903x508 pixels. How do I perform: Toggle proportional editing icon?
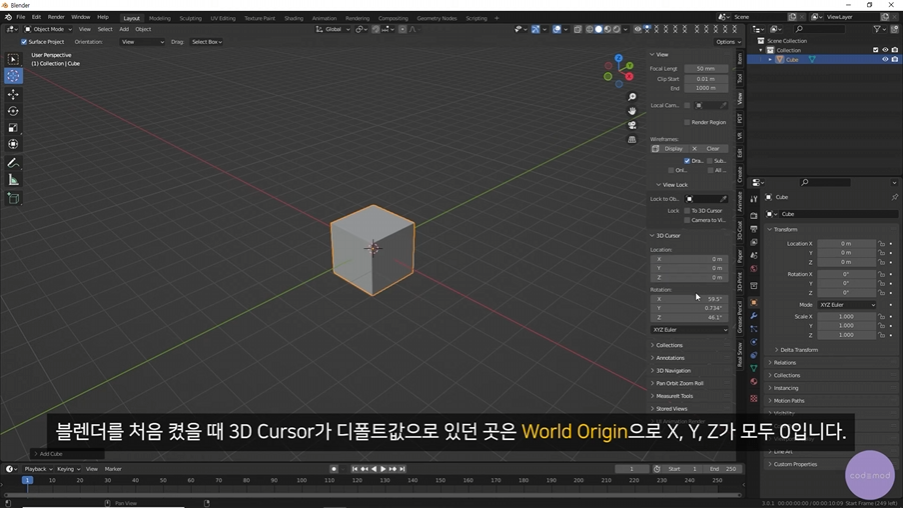pos(403,29)
